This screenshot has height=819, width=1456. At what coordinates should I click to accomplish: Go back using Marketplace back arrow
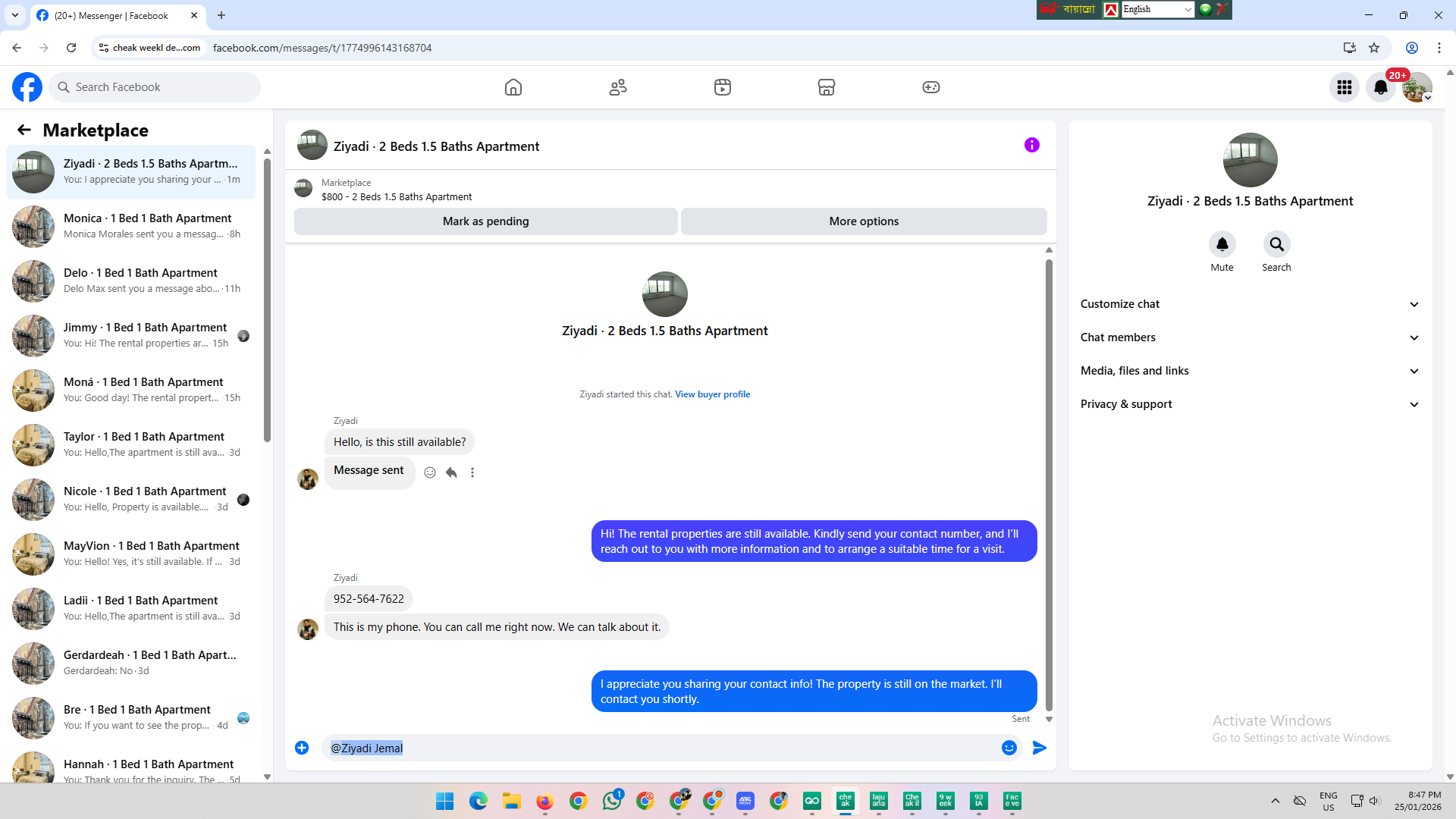point(24,130)
